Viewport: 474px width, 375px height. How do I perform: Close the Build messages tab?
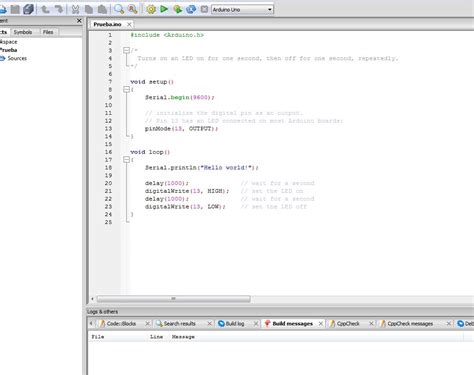321,324
